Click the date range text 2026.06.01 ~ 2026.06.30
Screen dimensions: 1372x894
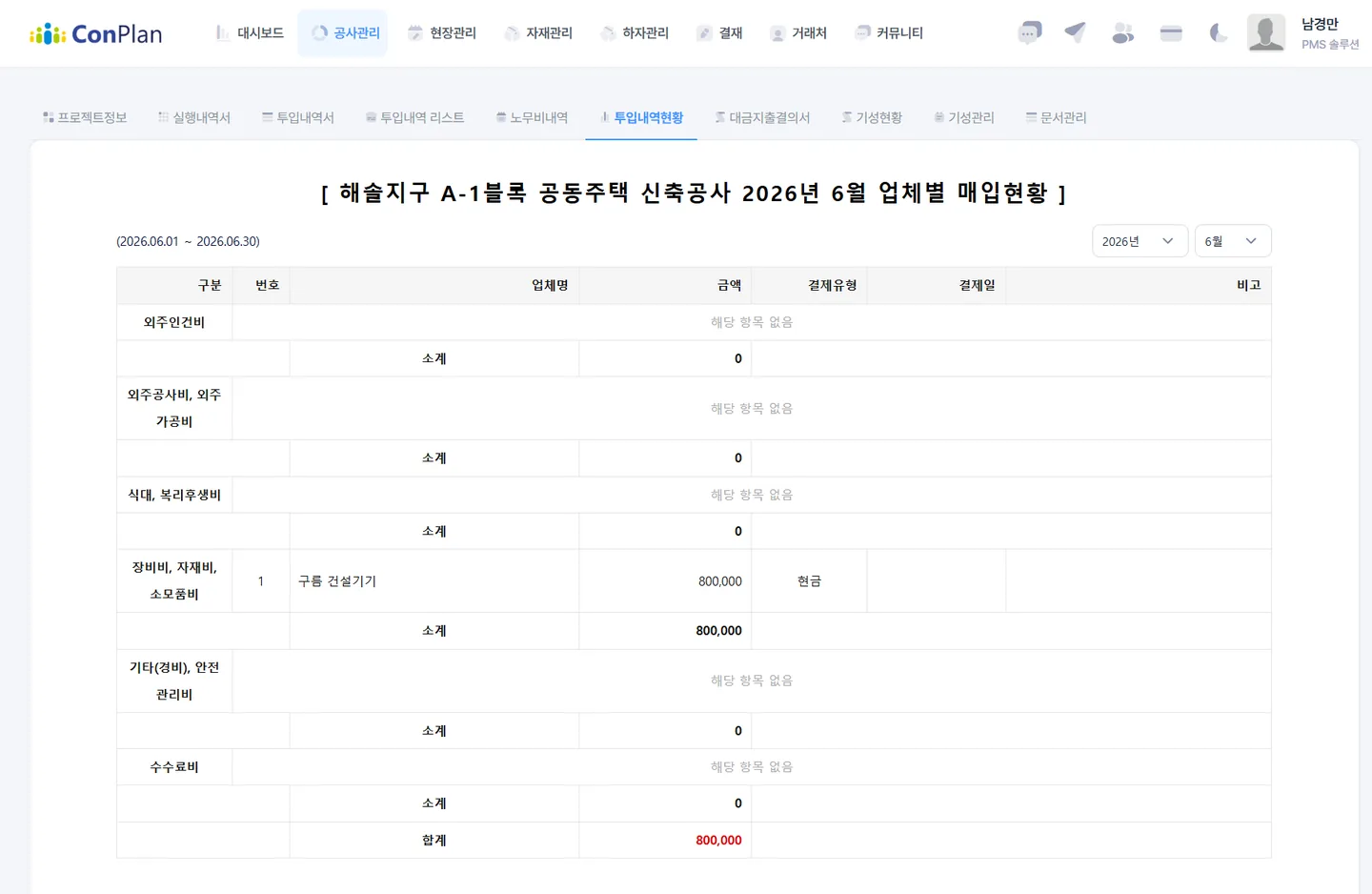(x=188, y=242)
